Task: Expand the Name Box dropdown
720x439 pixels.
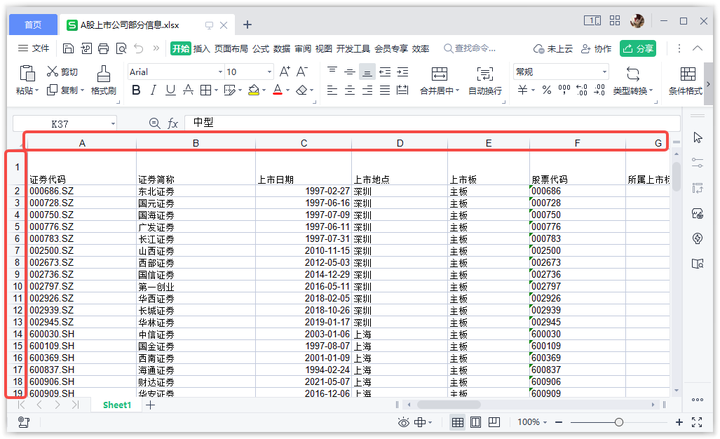Action: pyautogui.click(x=112, y=124)
